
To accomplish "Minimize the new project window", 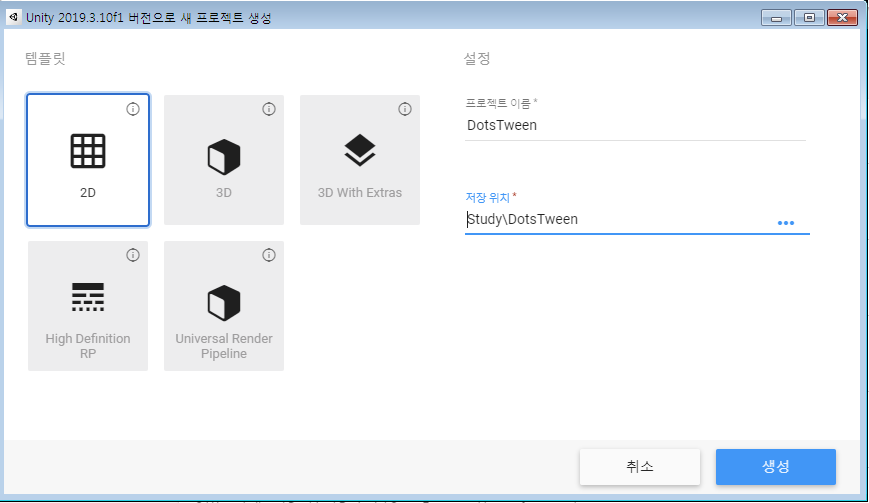I will (776, 18).
